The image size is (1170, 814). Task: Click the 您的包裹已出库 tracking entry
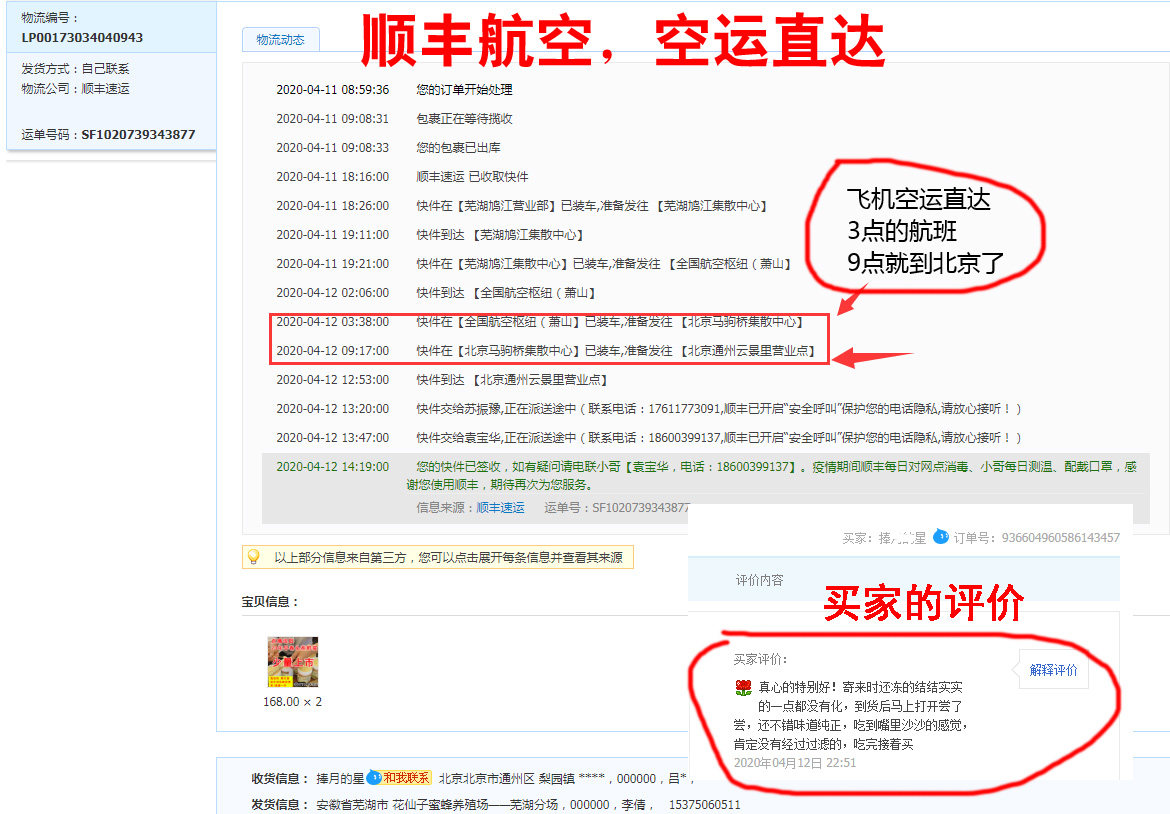(458, 148)
